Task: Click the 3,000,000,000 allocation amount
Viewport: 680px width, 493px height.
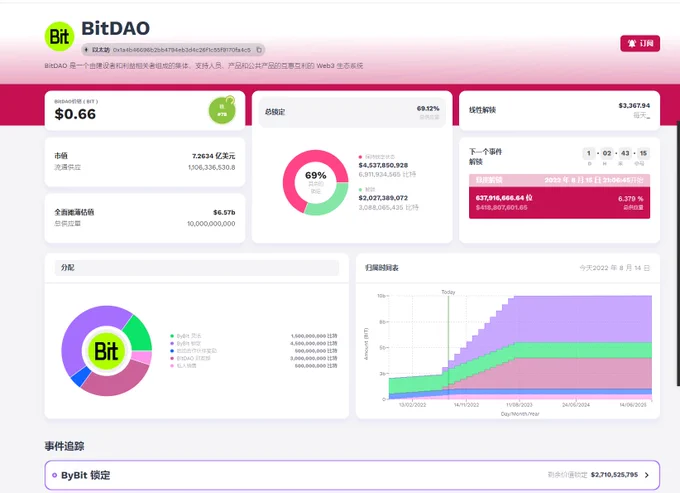Action: (314, 359)
